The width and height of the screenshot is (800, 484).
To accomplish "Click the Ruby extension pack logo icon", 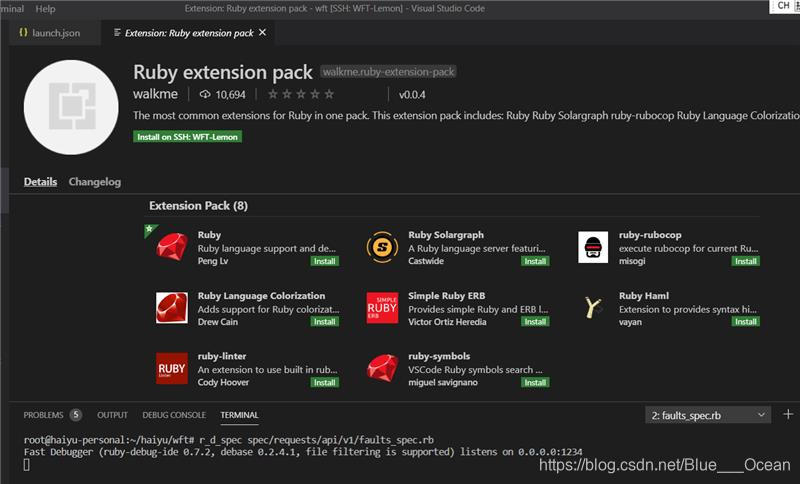I will pyautogui.click(x=71, y=107).
